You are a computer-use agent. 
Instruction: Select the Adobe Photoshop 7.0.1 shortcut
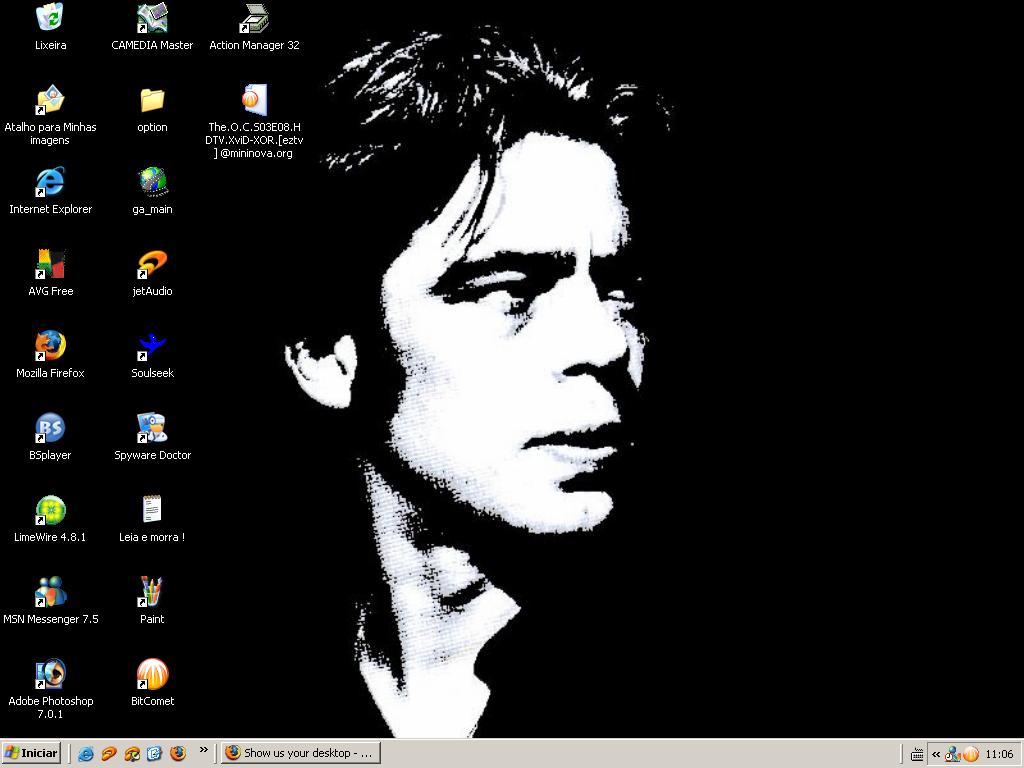(50, 674)
